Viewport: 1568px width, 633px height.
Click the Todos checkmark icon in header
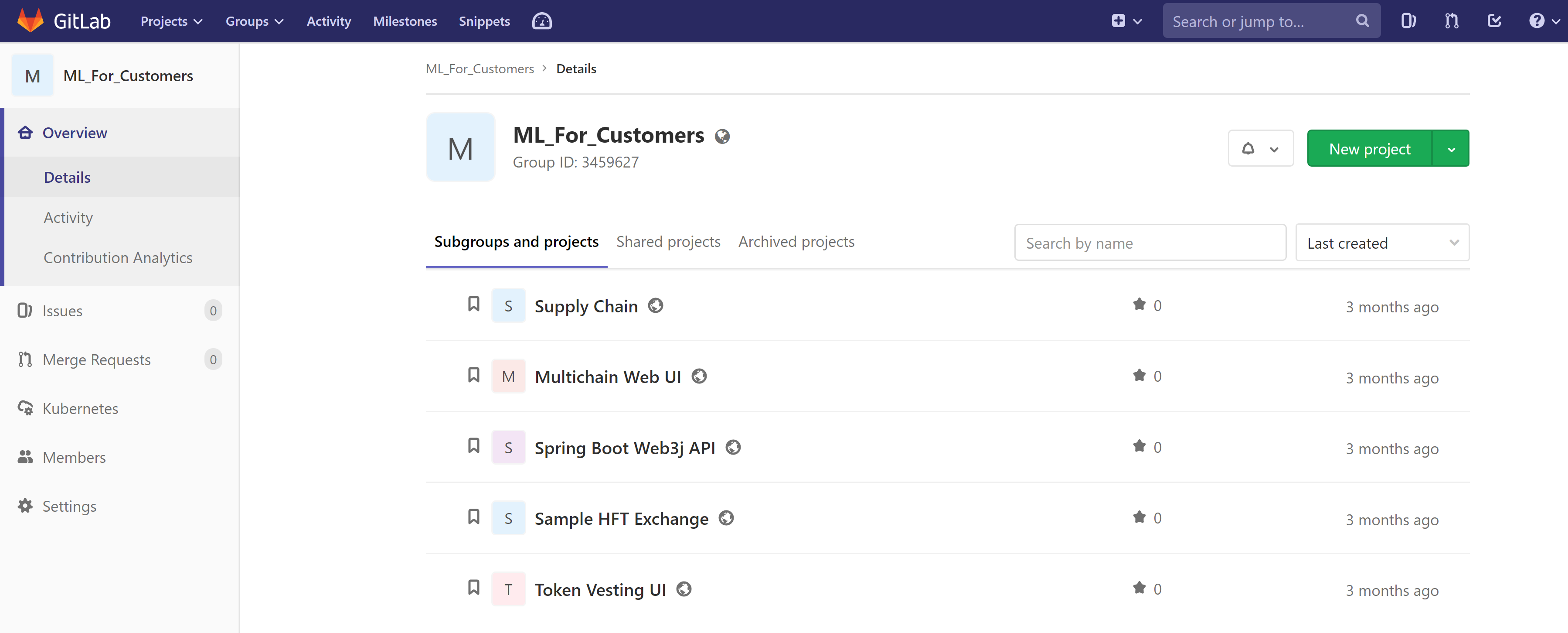point(1494,20)
